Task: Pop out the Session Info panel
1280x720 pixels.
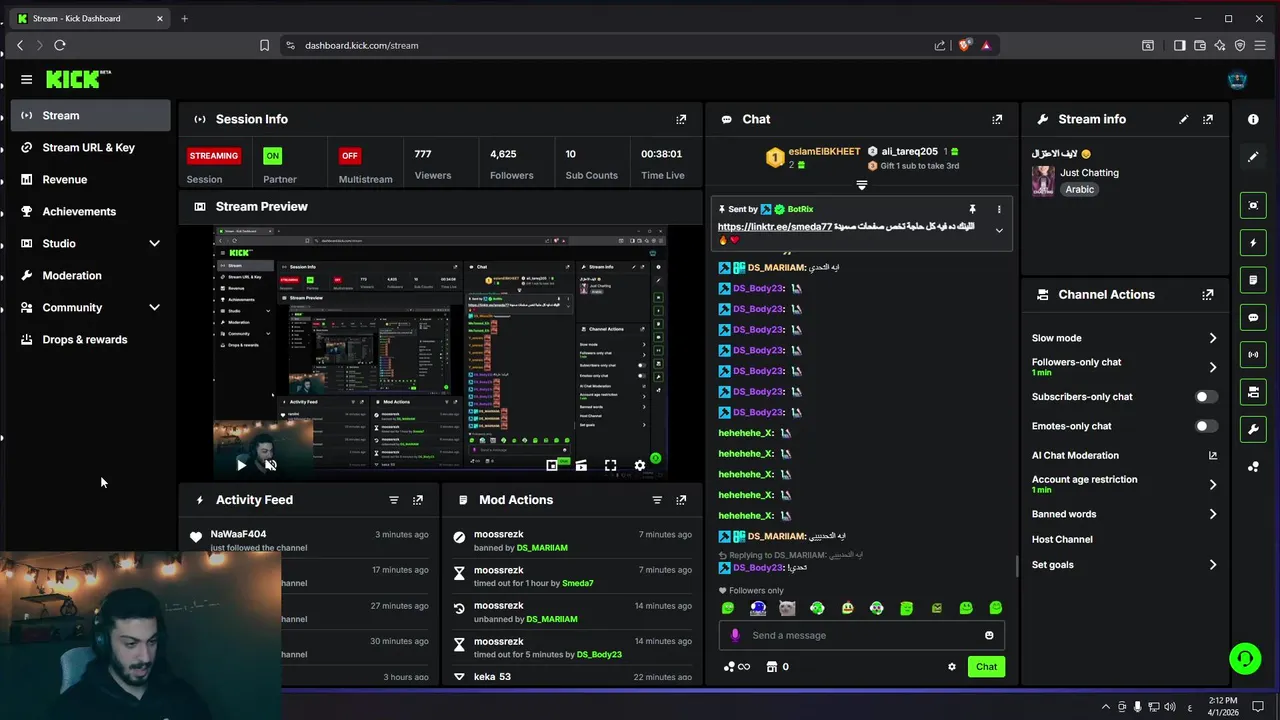Action: point(681,119)
